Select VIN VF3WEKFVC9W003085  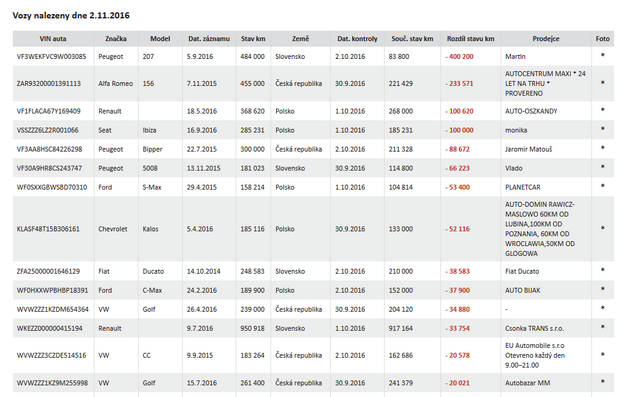(x=51, y=57)
